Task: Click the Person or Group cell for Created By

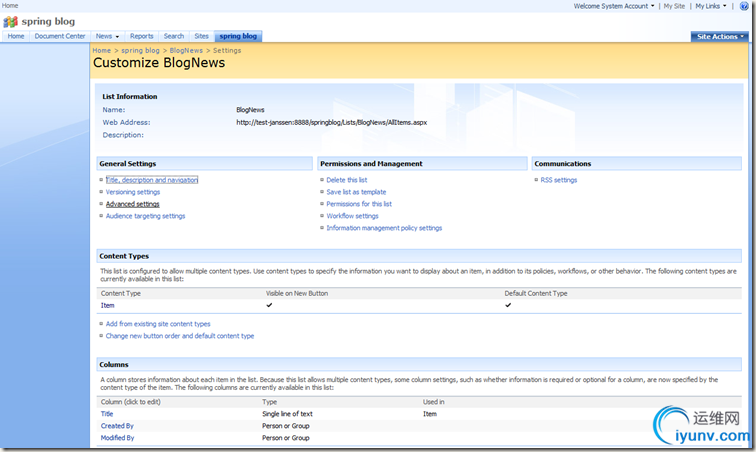Action: pyautogui.click(x=286, y=426)
